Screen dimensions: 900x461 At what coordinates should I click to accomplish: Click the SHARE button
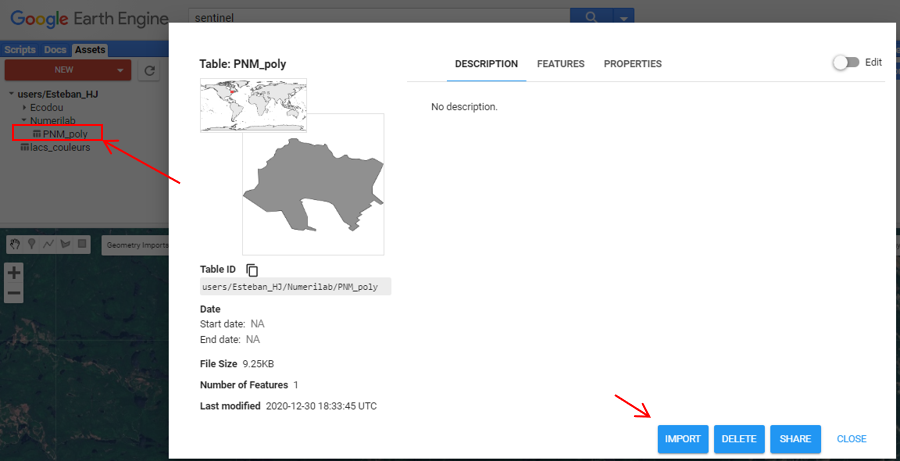pyautogui.click(x=796, y=439)
